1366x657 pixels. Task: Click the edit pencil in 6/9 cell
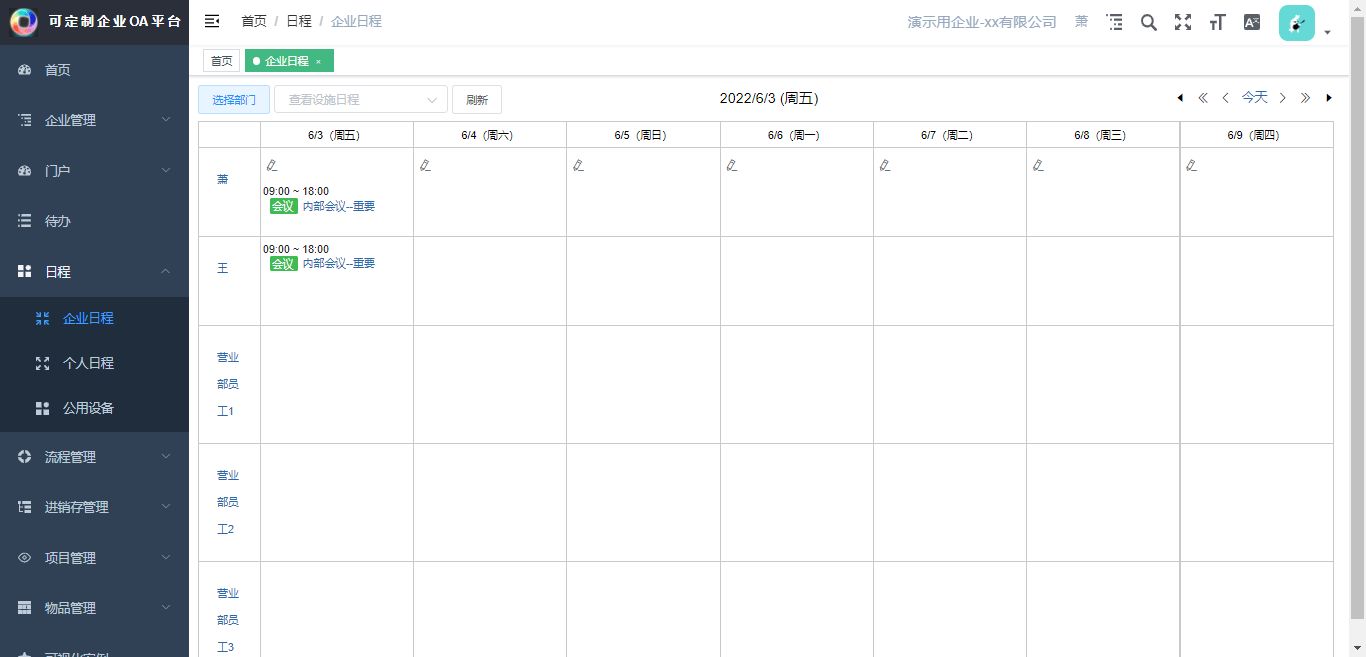pyautogui.click(x=1191, y=165)
